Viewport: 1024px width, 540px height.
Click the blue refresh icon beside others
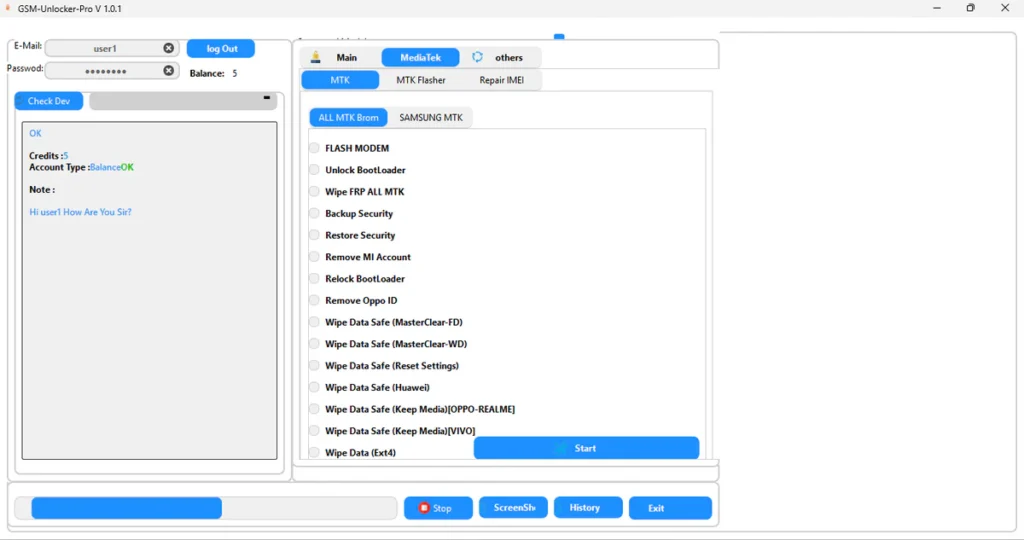tap(478, 57)
